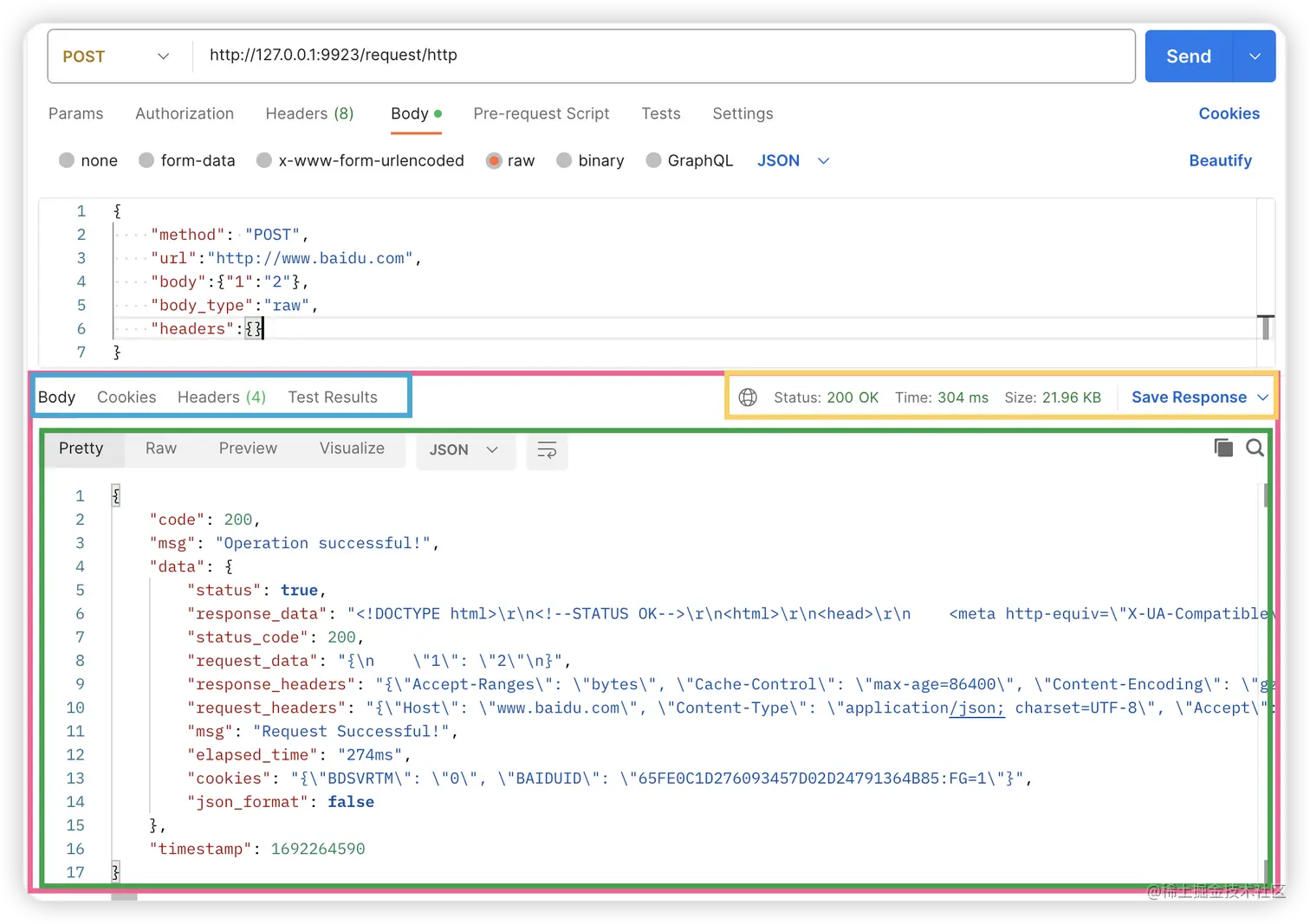1310x924 pixels.
Task: Open the response Cookies tab
Action: click(x=126, y=397)
